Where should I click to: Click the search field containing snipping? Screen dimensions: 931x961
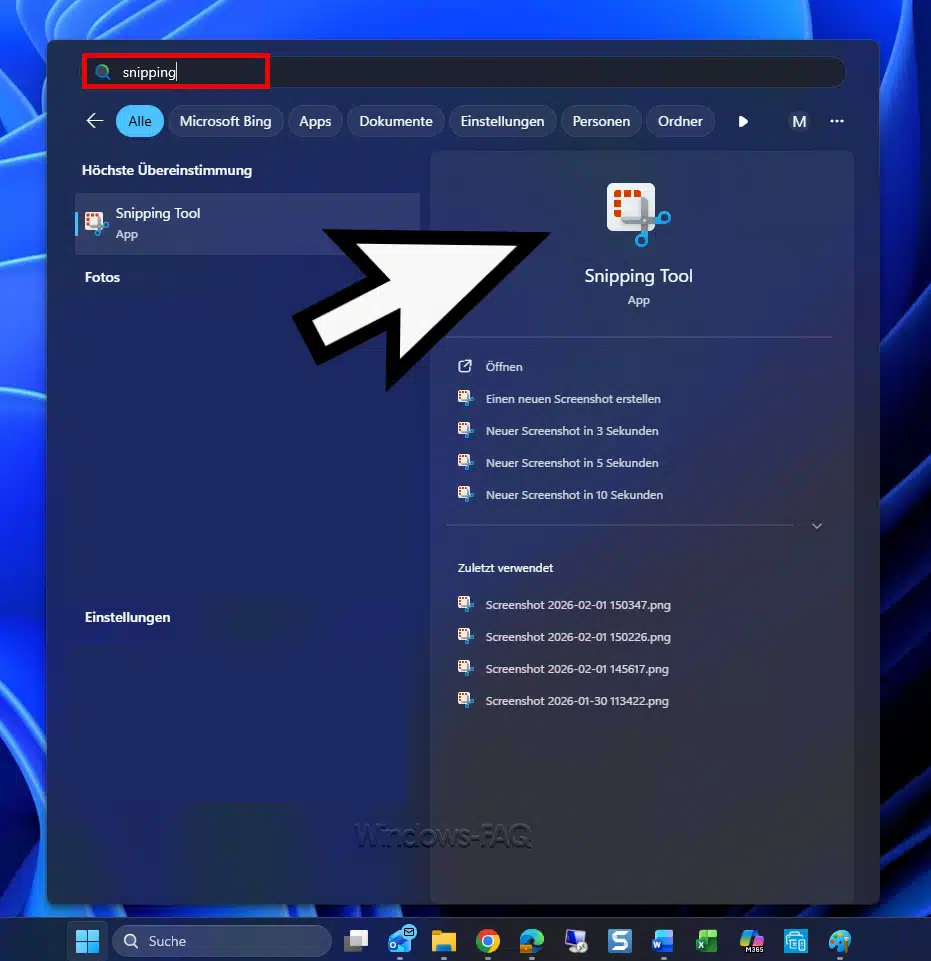460,72
